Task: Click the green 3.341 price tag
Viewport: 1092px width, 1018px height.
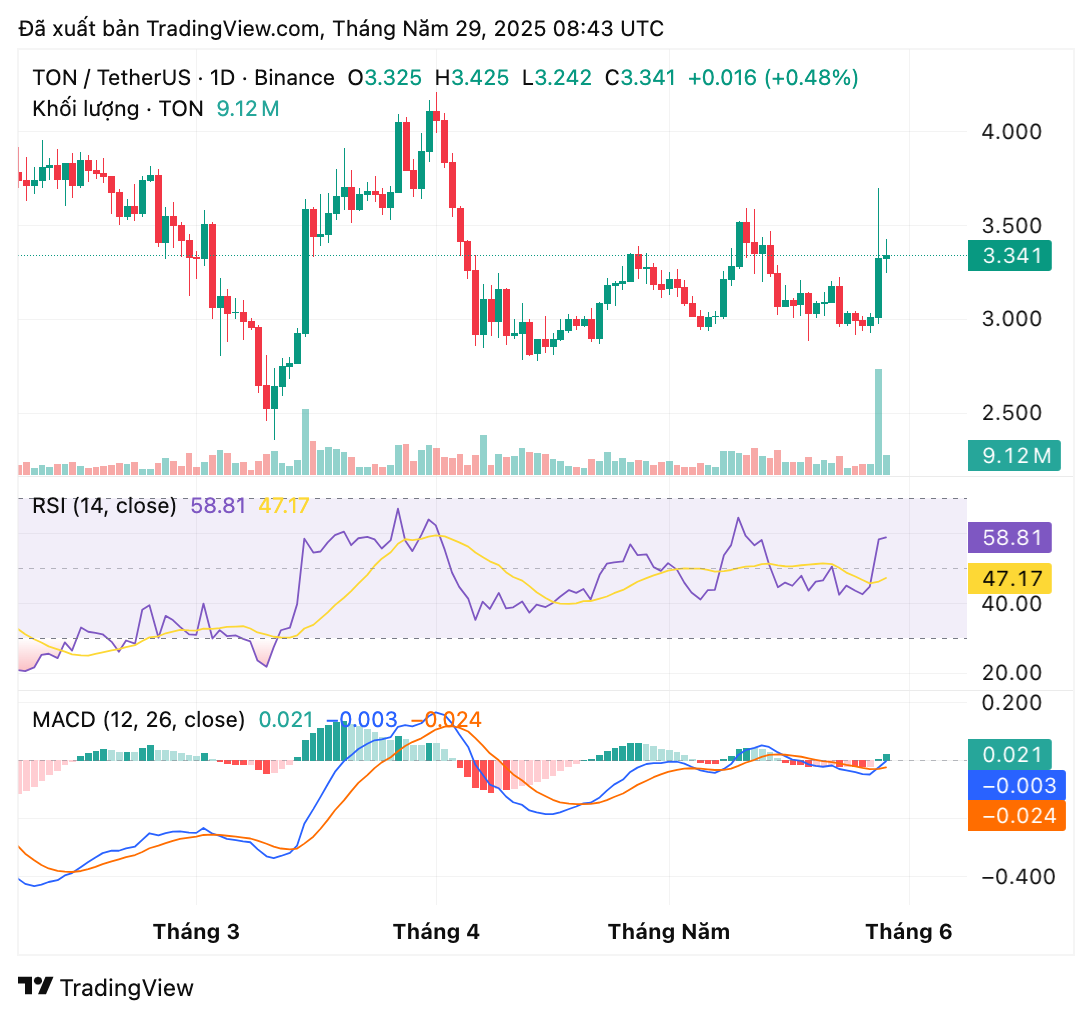Action: click(x=1010, y=256)
